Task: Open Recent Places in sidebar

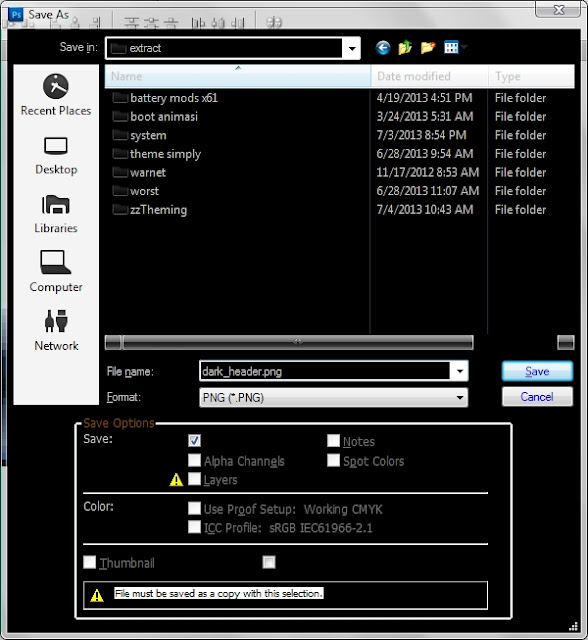Action: (56, 95)
